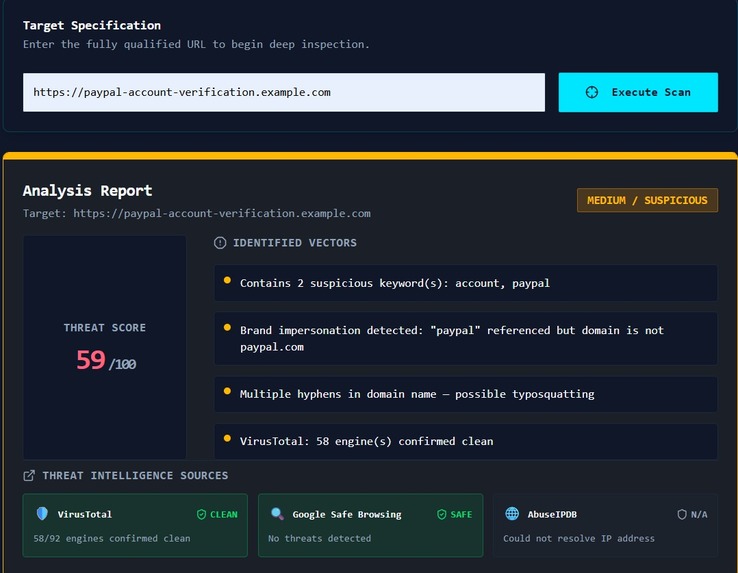Click the bullet for Brand impersonation vector
The height and width of the screenshot is (573, 738).
point(227,327)
